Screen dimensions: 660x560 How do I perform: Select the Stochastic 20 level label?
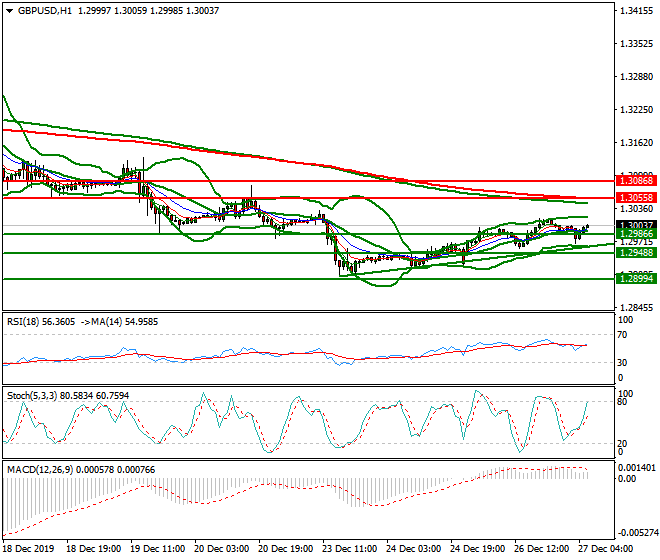pyautogui.click(x=622, y=444)
